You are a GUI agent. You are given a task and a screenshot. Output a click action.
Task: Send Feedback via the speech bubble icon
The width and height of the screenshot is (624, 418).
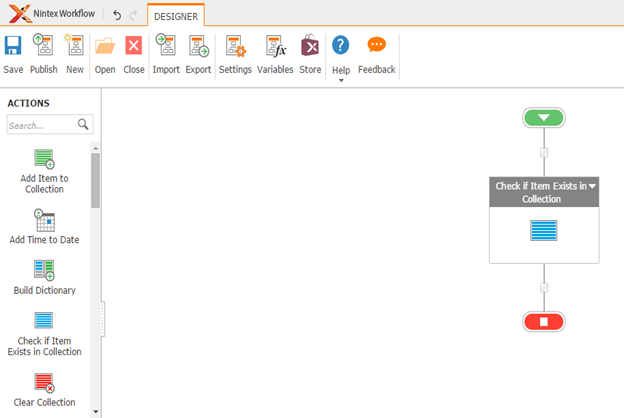(376, 45)
